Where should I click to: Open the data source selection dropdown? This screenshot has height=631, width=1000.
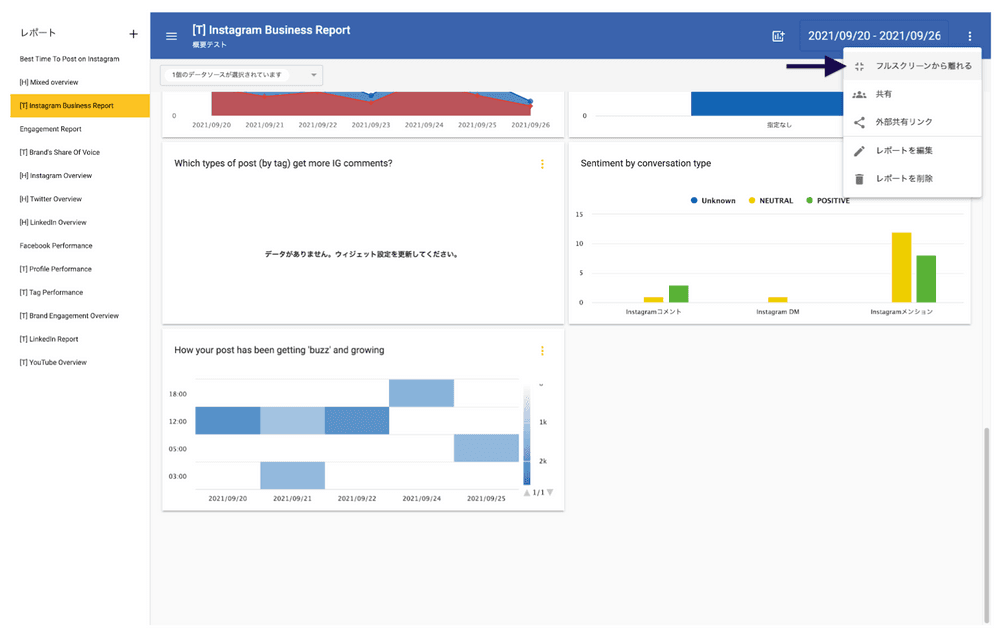pyautogui.click(x=241, y=75)
